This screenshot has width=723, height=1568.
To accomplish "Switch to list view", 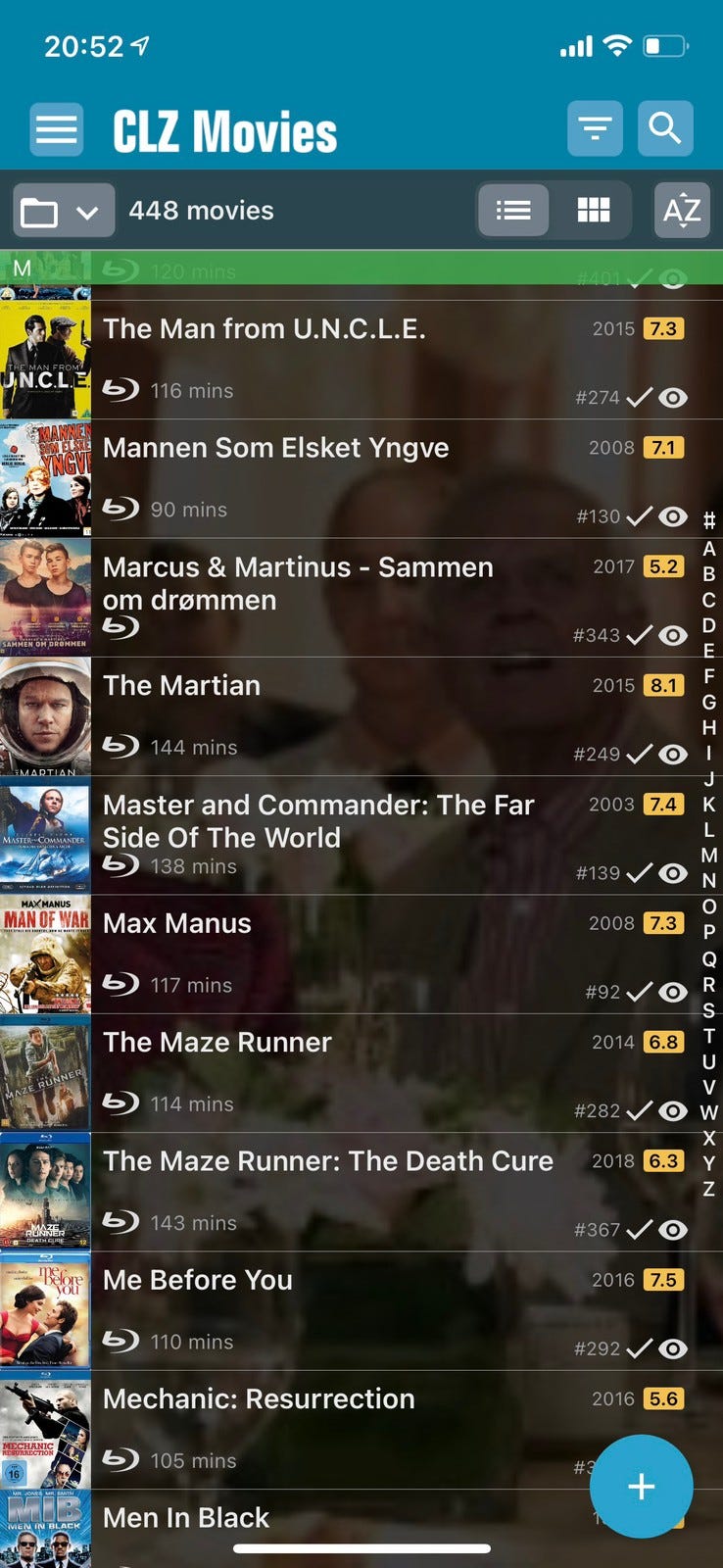I will (x=513, y=211).
